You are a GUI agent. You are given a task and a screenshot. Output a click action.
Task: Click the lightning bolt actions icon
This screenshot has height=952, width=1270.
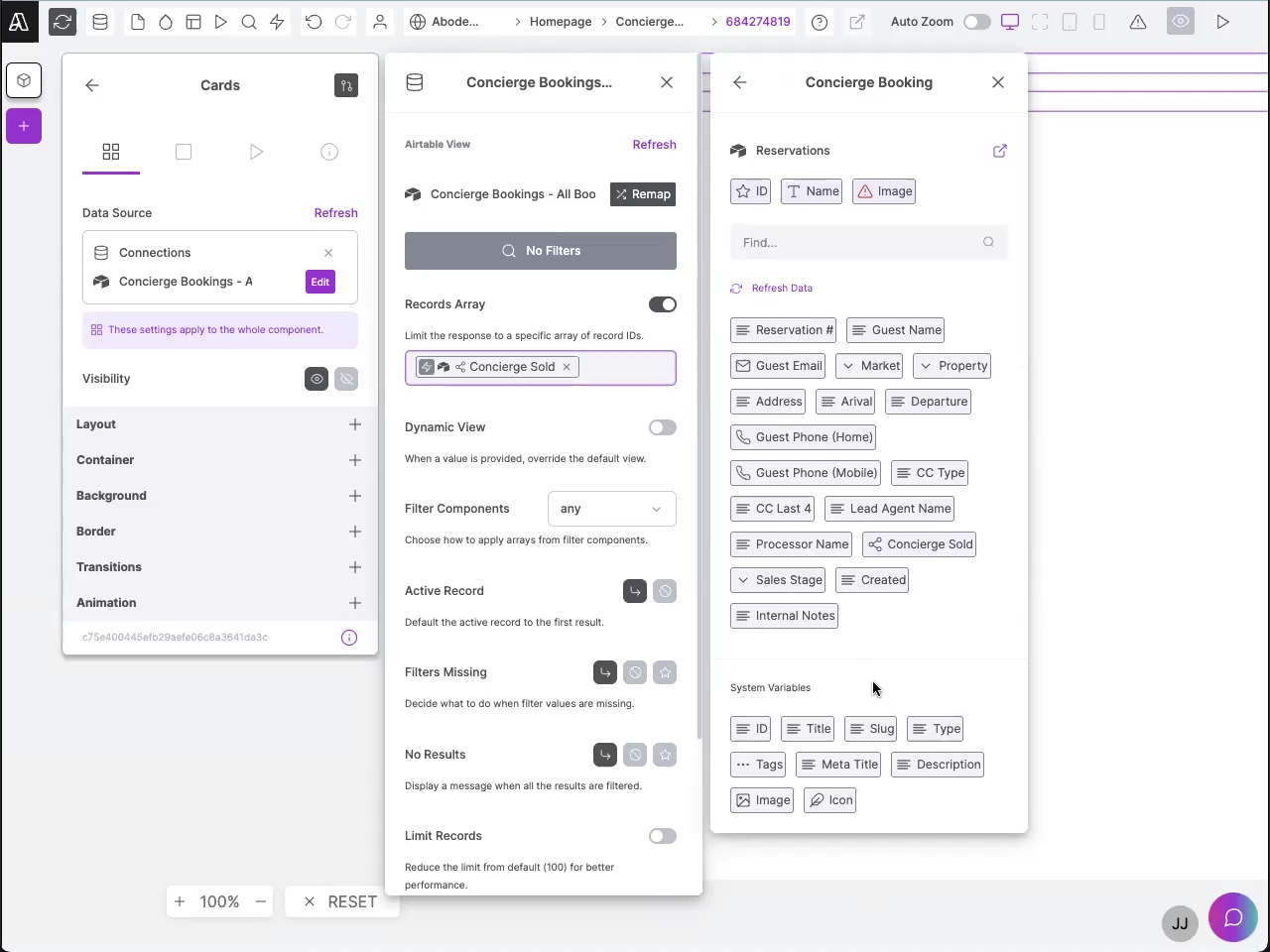(277, 21)
